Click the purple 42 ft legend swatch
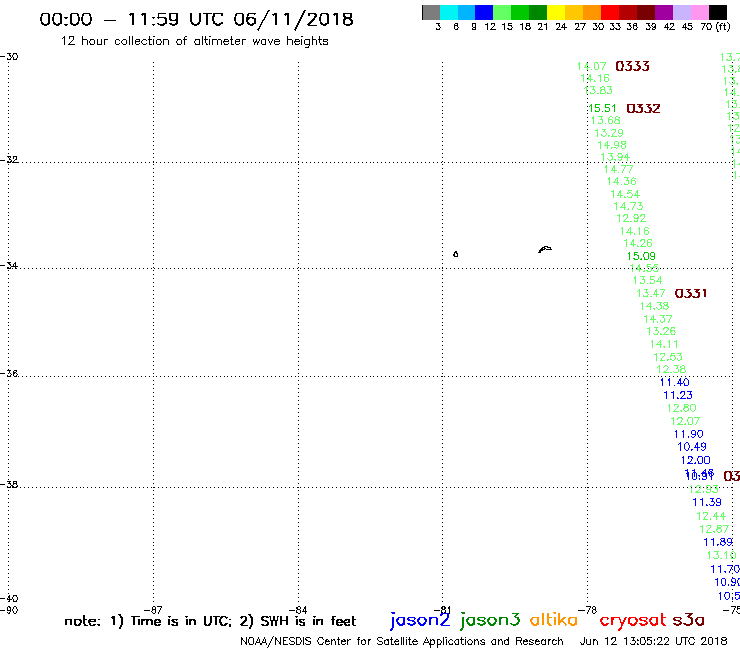 coord(663,12)
